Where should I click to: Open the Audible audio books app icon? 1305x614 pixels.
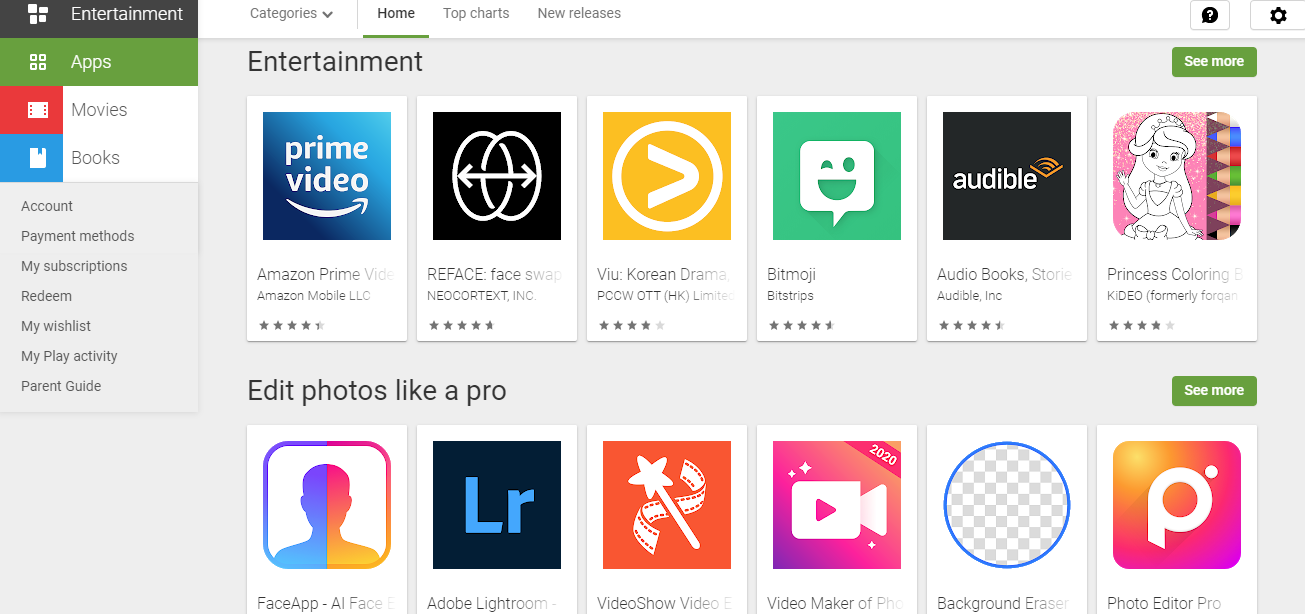tap(1007, 176)
